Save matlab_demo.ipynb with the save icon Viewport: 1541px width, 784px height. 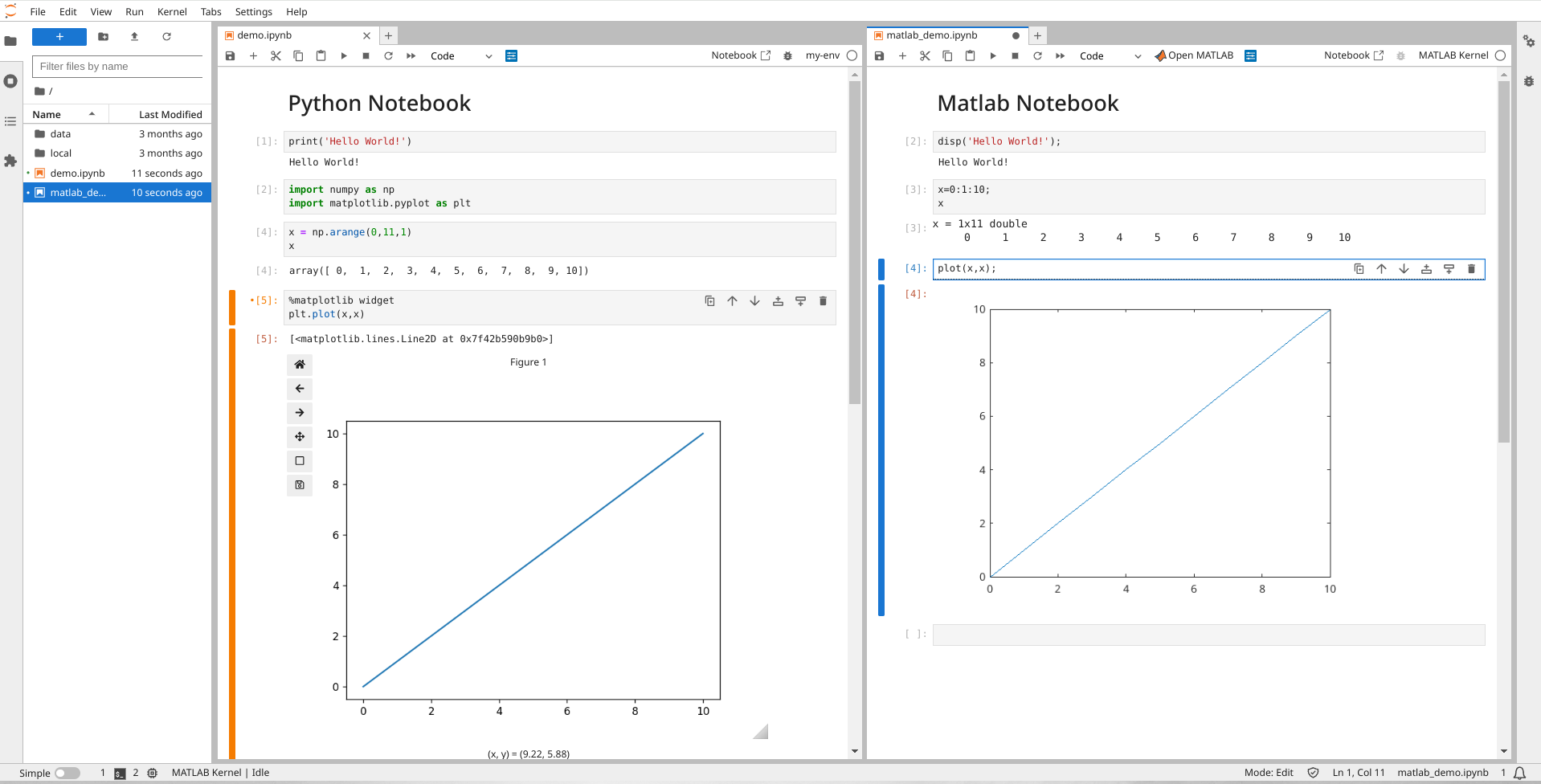pyautogui.click(x=880, y=56)
